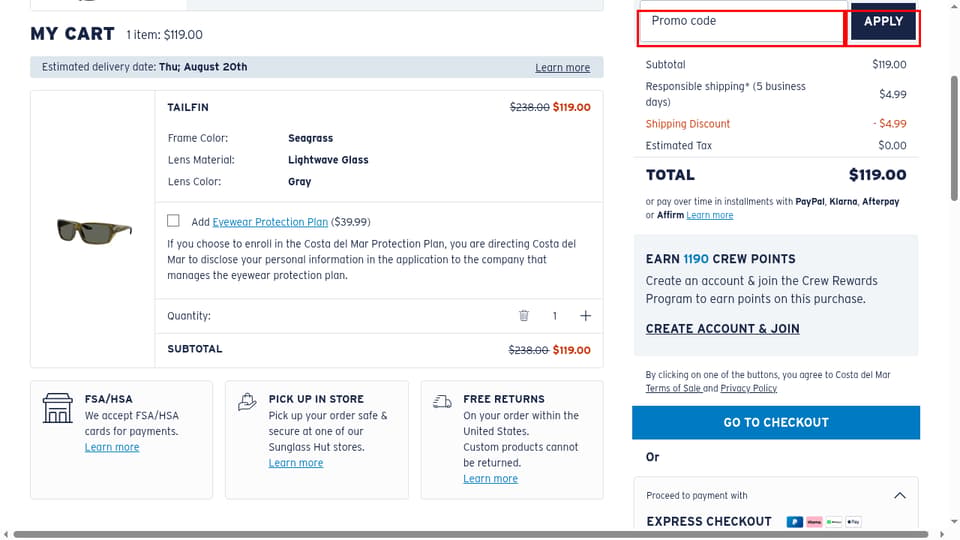Screen dimensions: 960x540
Task: Click the 1 item: $119.00 cart count
Action: [x=164, y=35]
